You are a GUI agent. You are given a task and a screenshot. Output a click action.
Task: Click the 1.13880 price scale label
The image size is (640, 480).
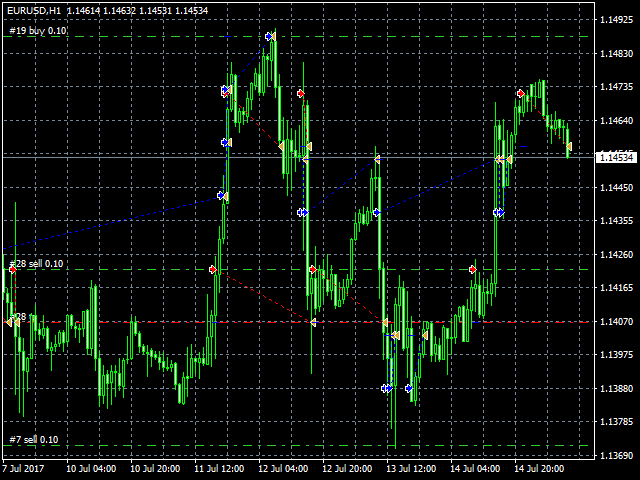point(616,388)
